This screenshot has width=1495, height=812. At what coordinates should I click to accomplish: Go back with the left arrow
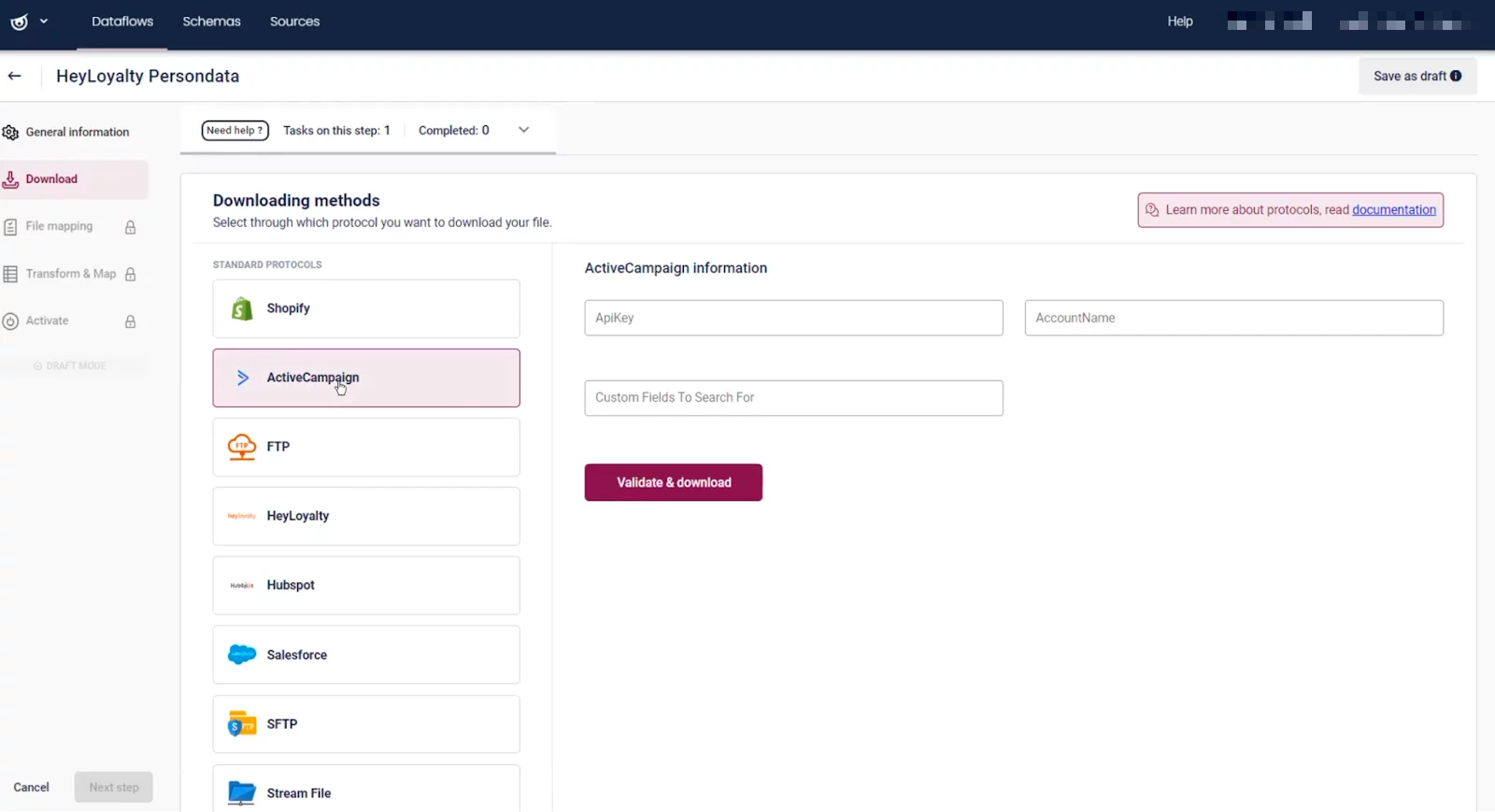tap(15, 76)
